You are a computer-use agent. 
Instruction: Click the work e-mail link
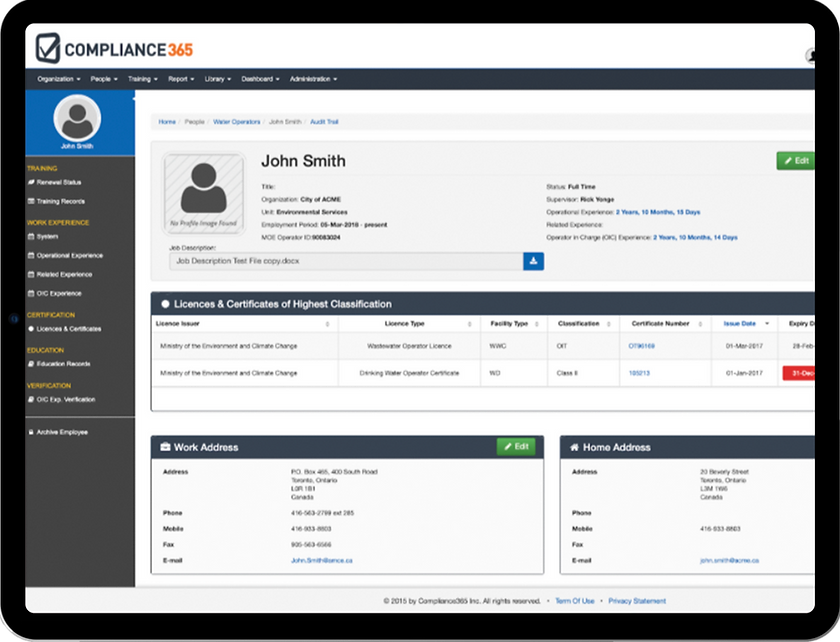(x=321, y=561)
